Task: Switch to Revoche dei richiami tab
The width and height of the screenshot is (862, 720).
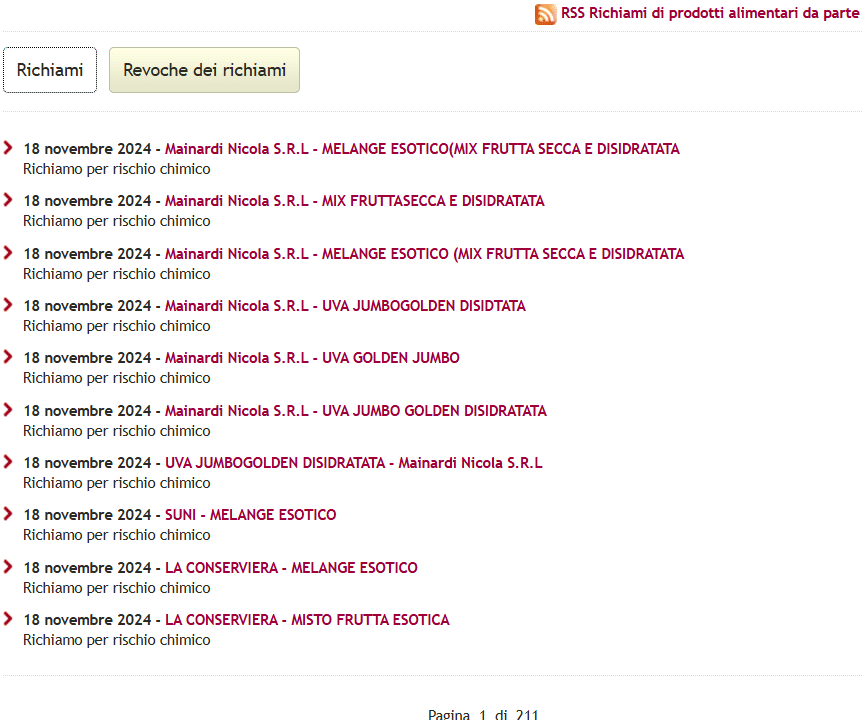Action: (x=205, y=70)
